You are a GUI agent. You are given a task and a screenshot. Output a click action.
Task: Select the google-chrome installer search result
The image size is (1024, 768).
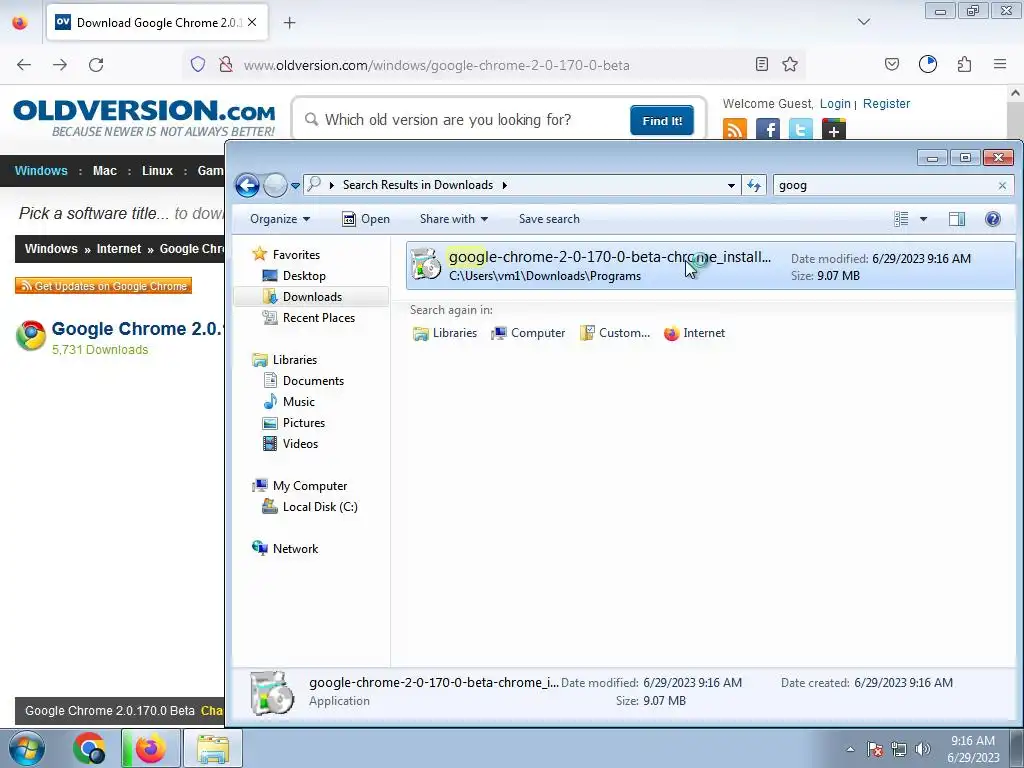click(x=711, y=266)
